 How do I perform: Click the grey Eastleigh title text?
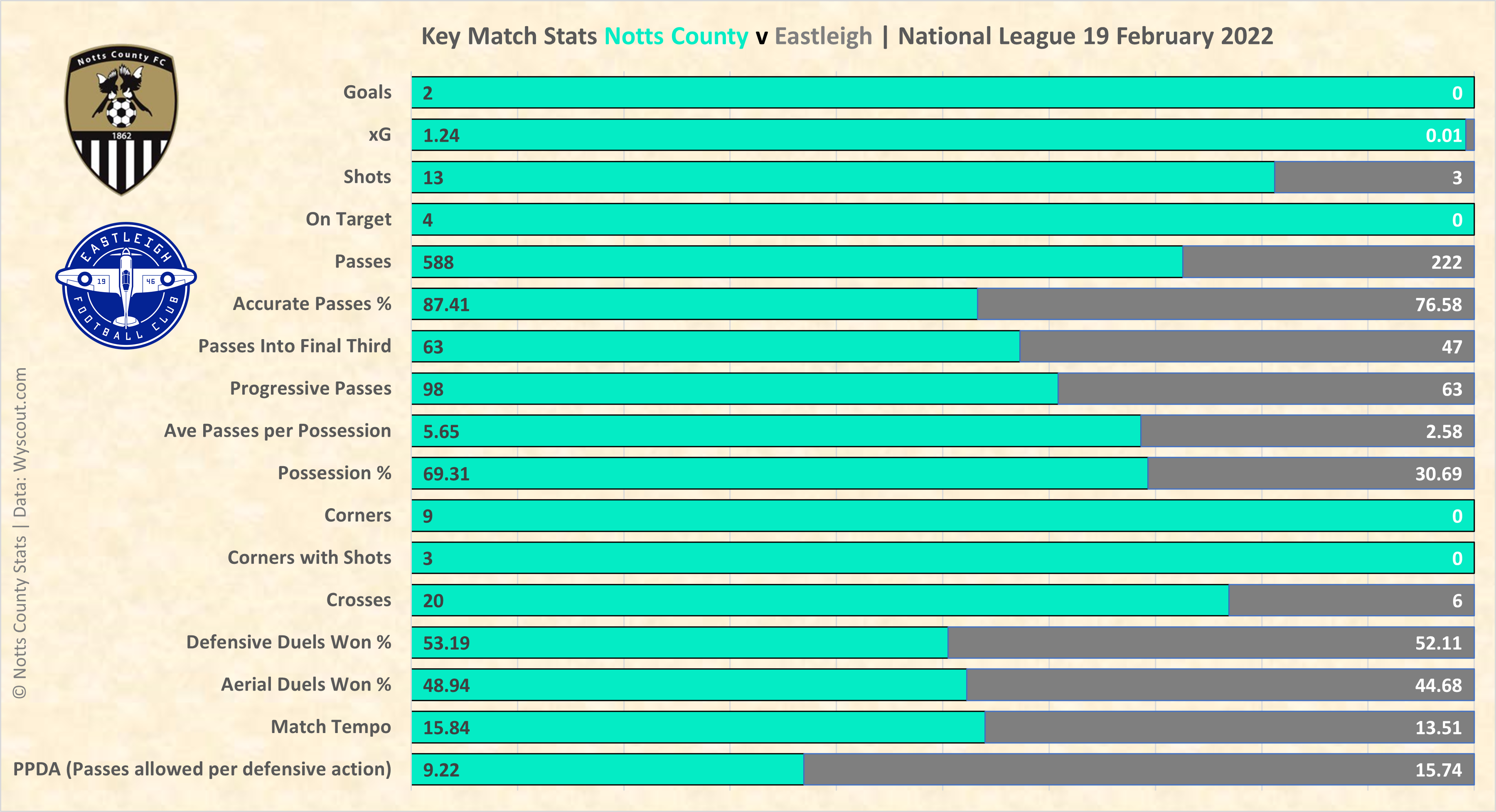pos(823,37)
